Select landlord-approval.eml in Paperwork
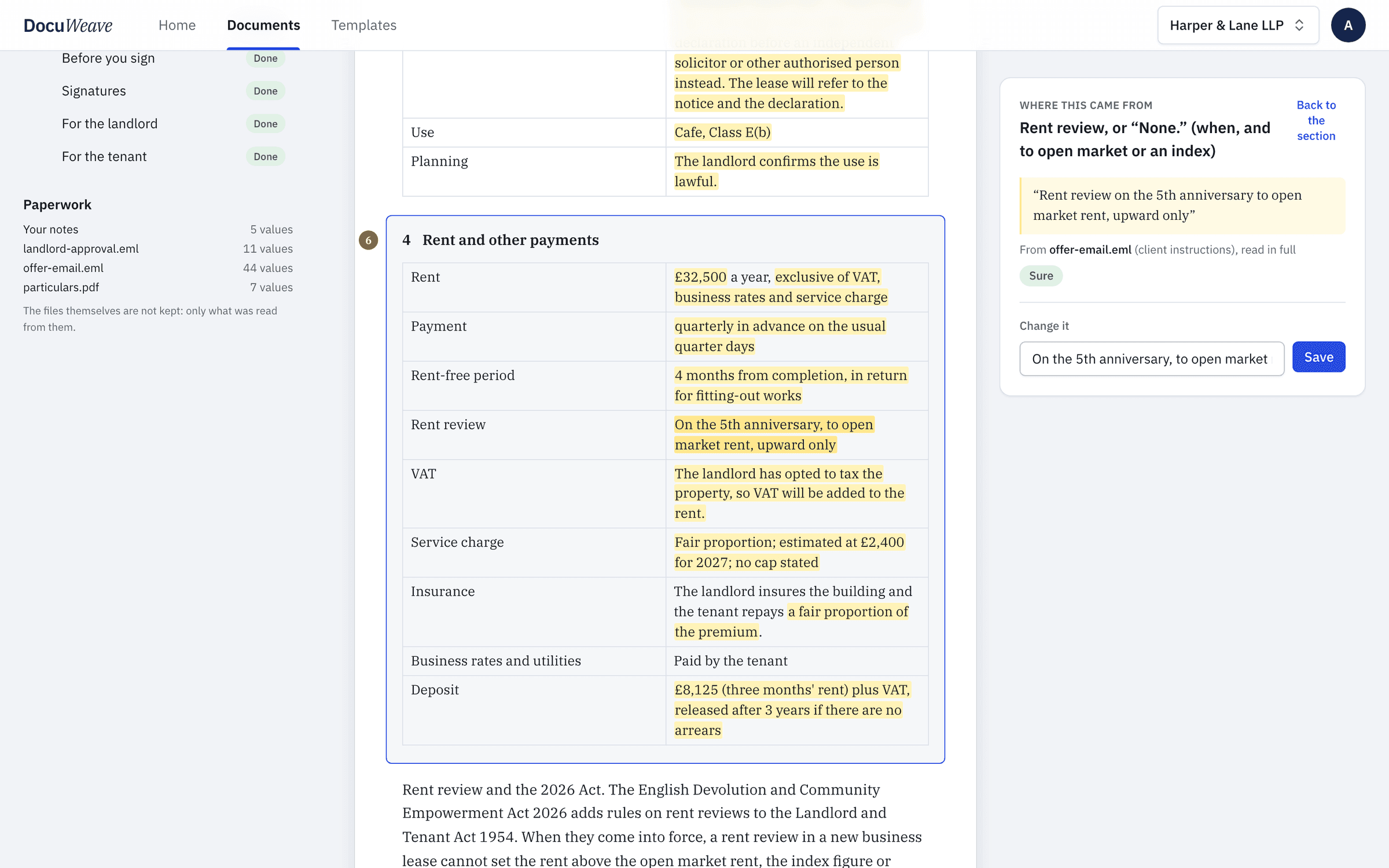The height and width of the screenshot is (868, 1389). 158,249
